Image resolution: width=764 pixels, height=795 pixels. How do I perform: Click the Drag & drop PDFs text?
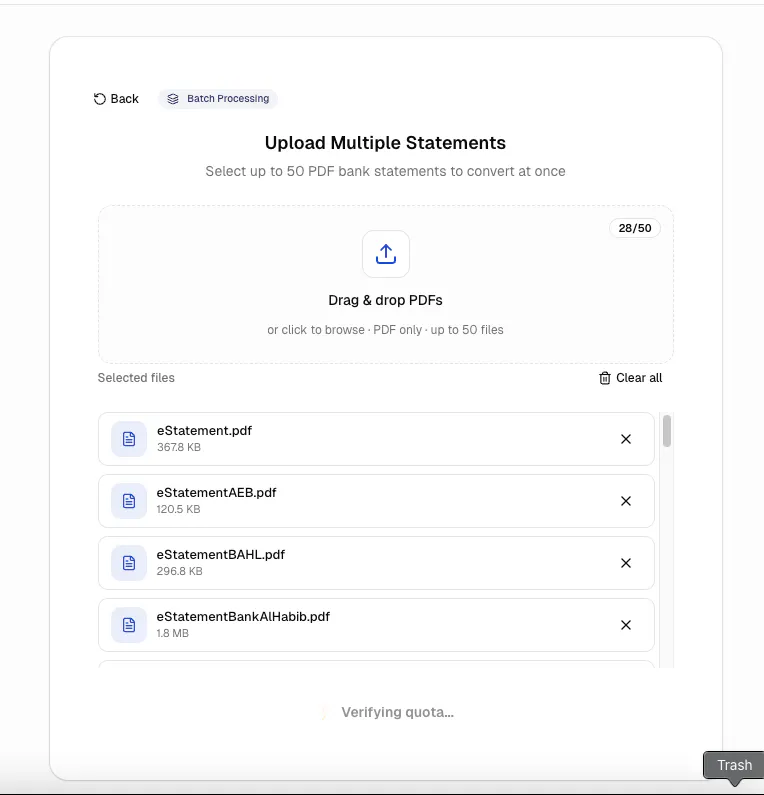385,300
